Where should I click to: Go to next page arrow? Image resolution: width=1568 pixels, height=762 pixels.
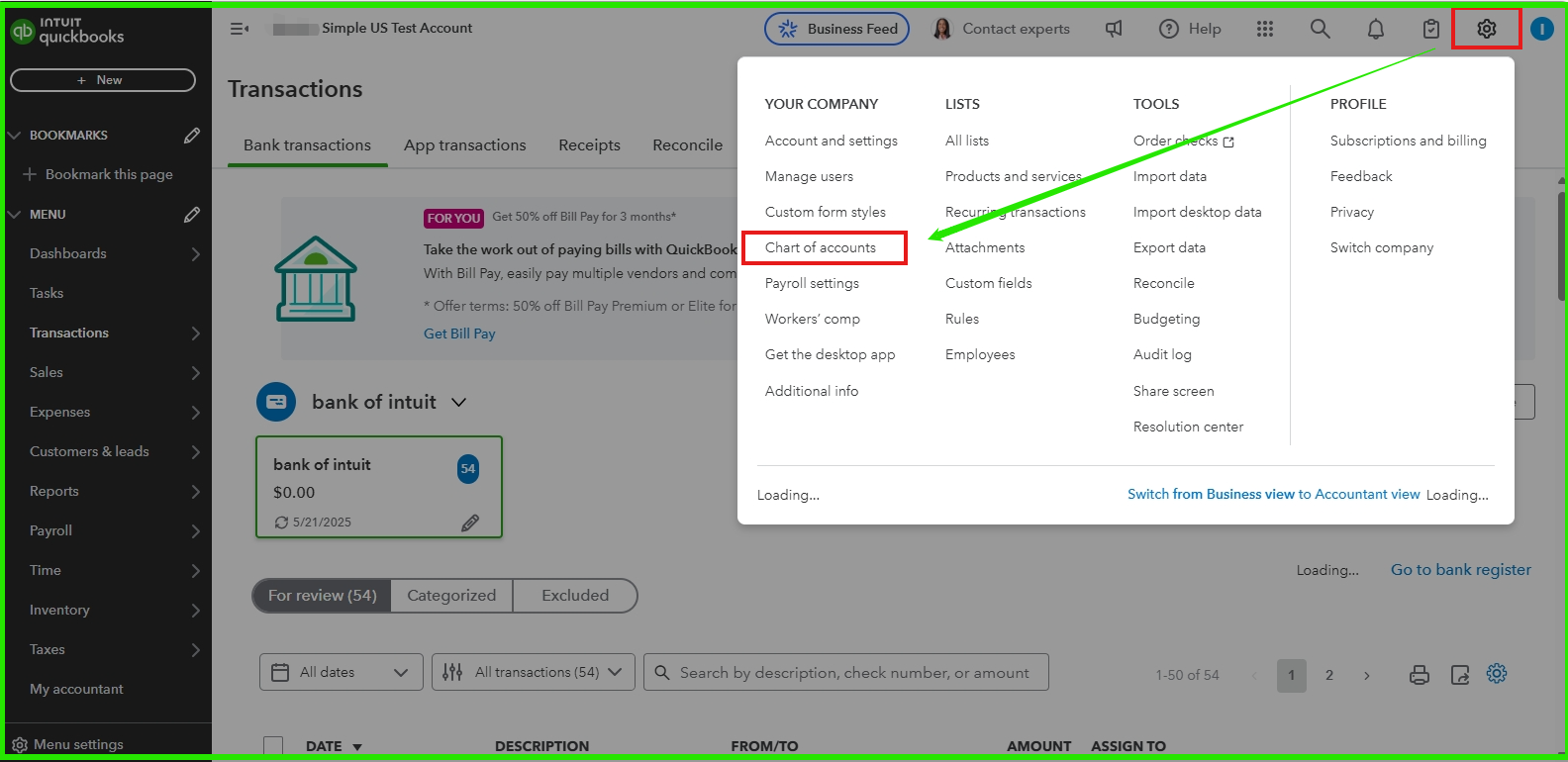1367,675
